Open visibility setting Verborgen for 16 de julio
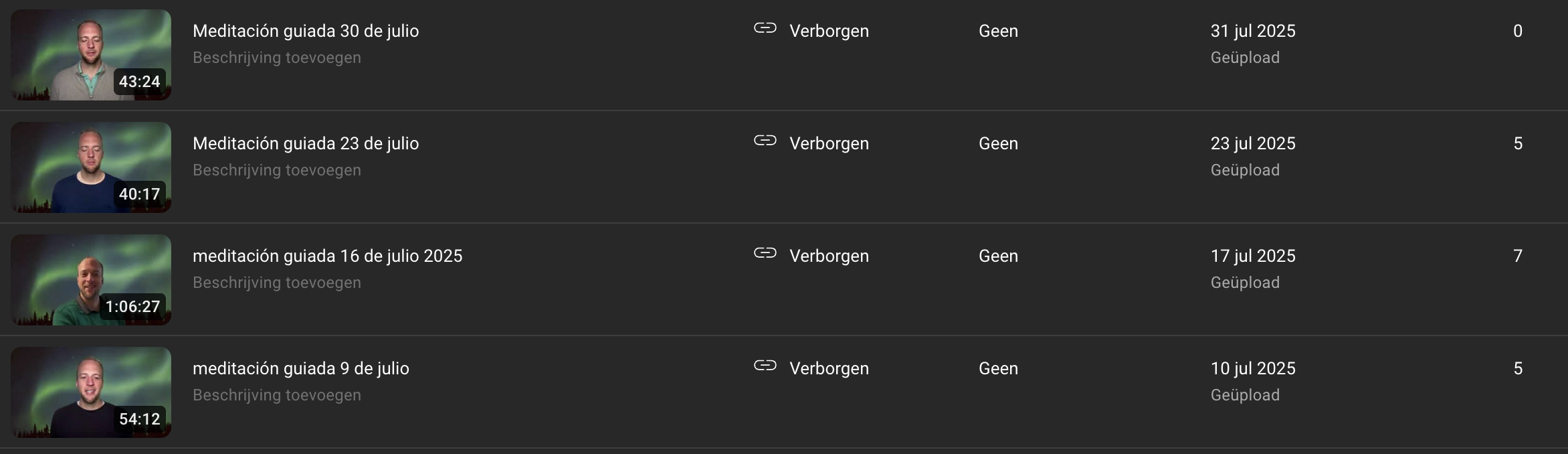The height and width of the screenshot is (454, 1568). coord(829,256)
